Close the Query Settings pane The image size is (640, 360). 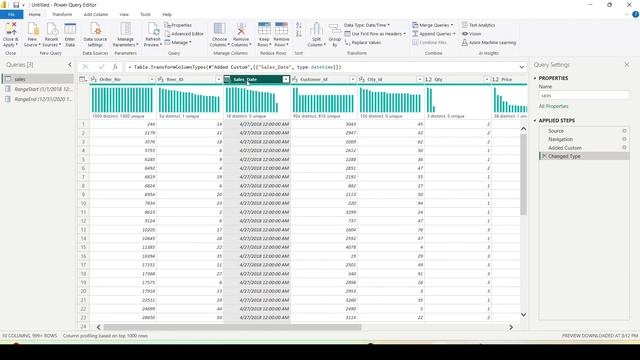(x=627, y=64)
